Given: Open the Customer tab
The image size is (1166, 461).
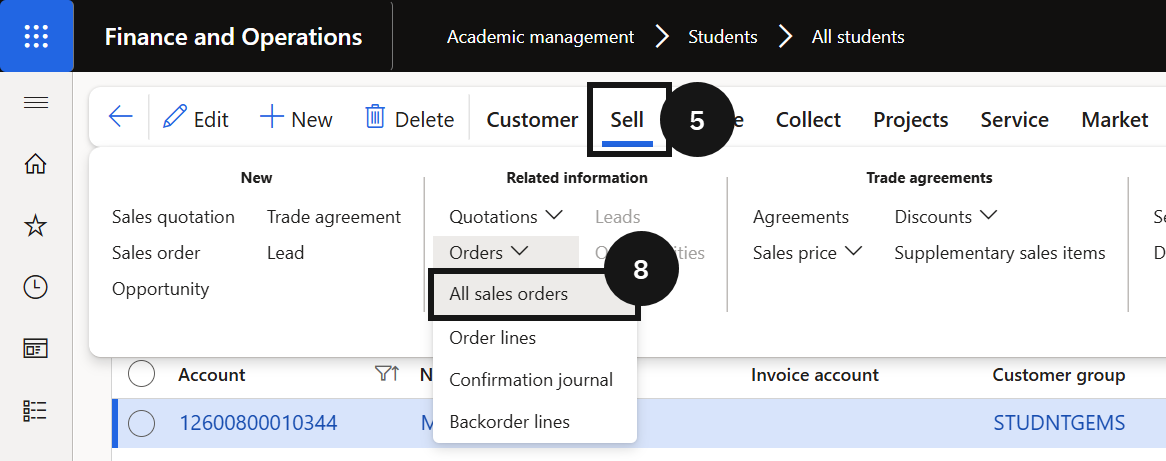Looking at the screenshot, I should tap(532, 120).
